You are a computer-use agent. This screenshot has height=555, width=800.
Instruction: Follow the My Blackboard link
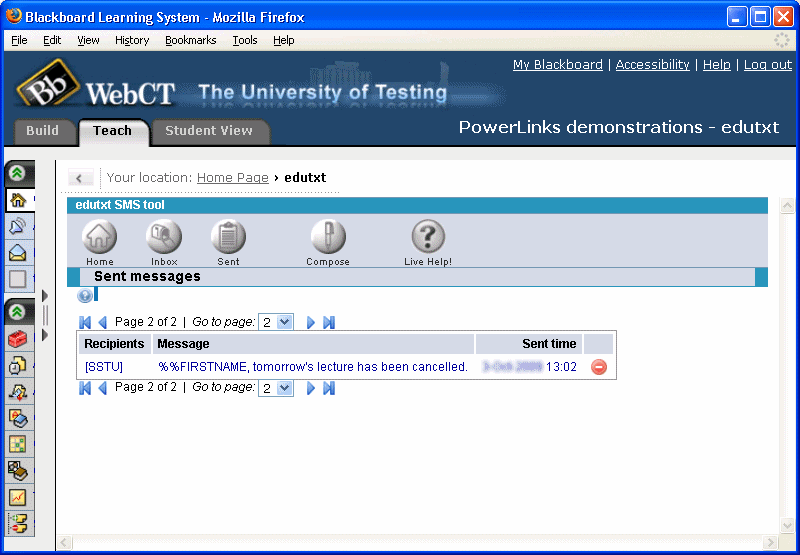click(558, 65)
